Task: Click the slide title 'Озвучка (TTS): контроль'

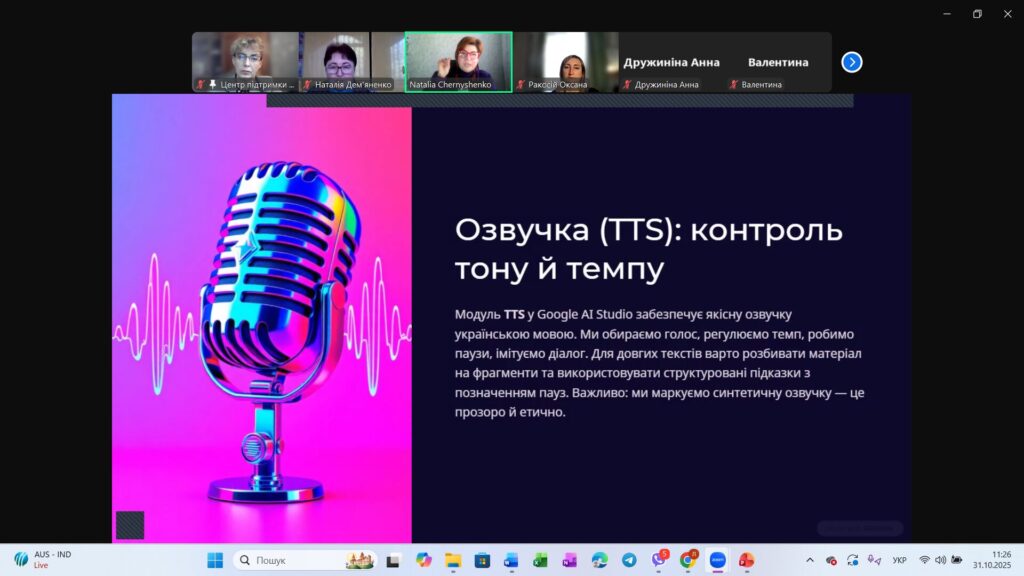Action: coord(649,231)
